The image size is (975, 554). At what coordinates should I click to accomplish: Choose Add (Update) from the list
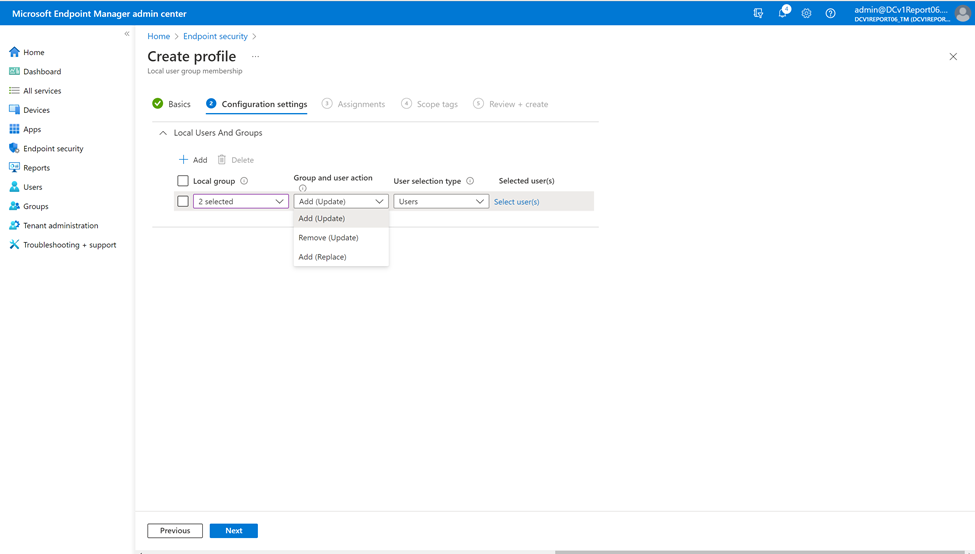coord(341,218)
